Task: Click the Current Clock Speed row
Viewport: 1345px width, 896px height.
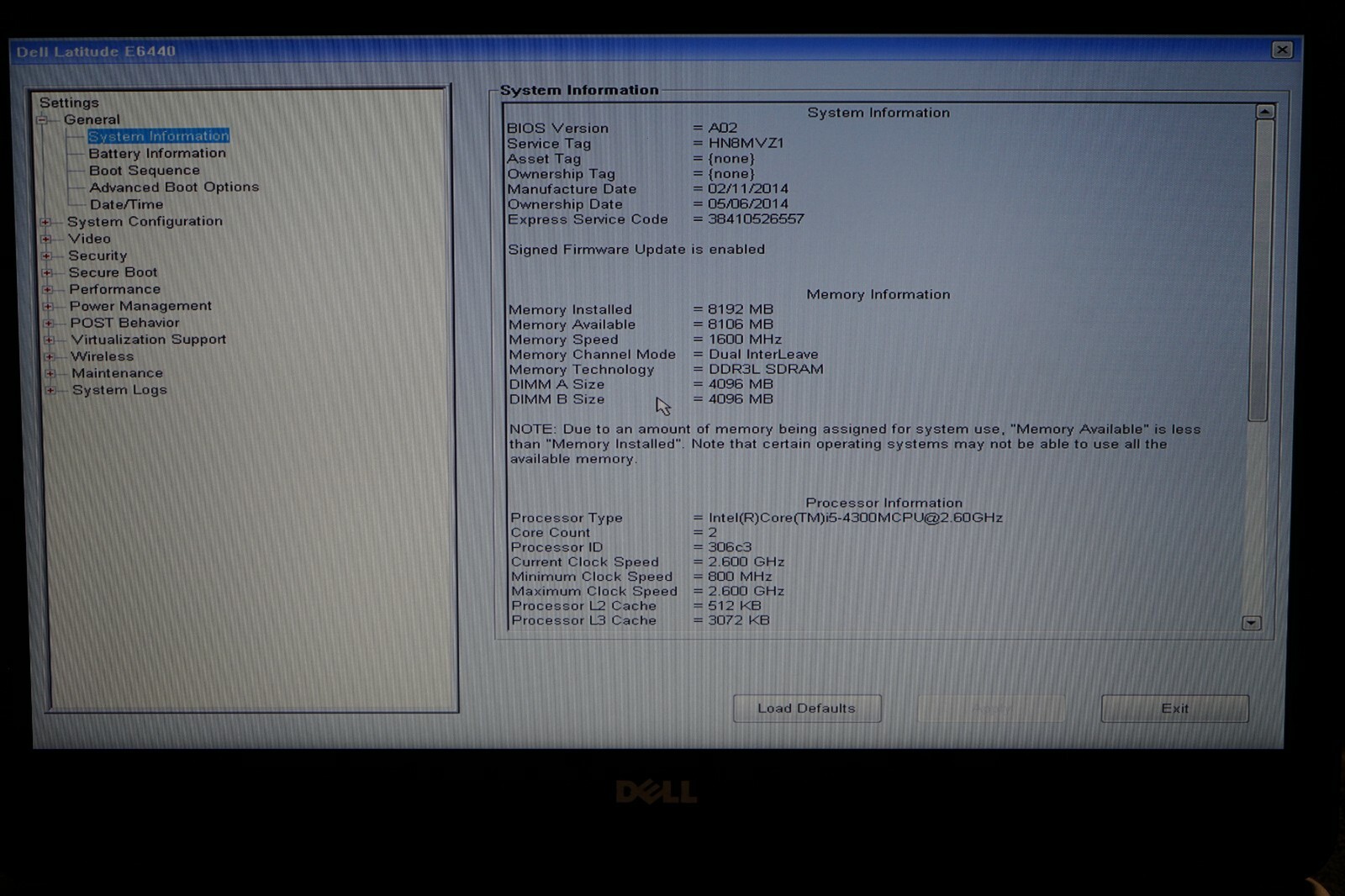Action: click(x=647, y=562)
